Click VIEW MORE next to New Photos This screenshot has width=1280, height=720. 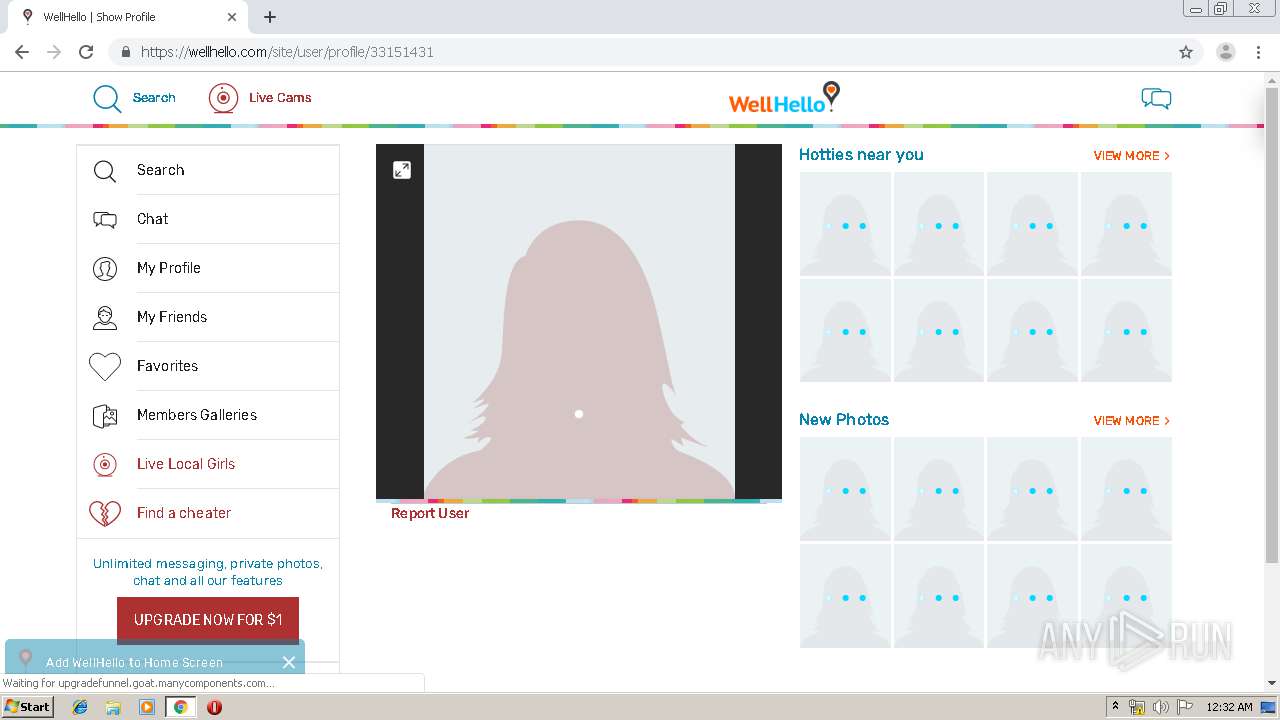coord(1131,421)
